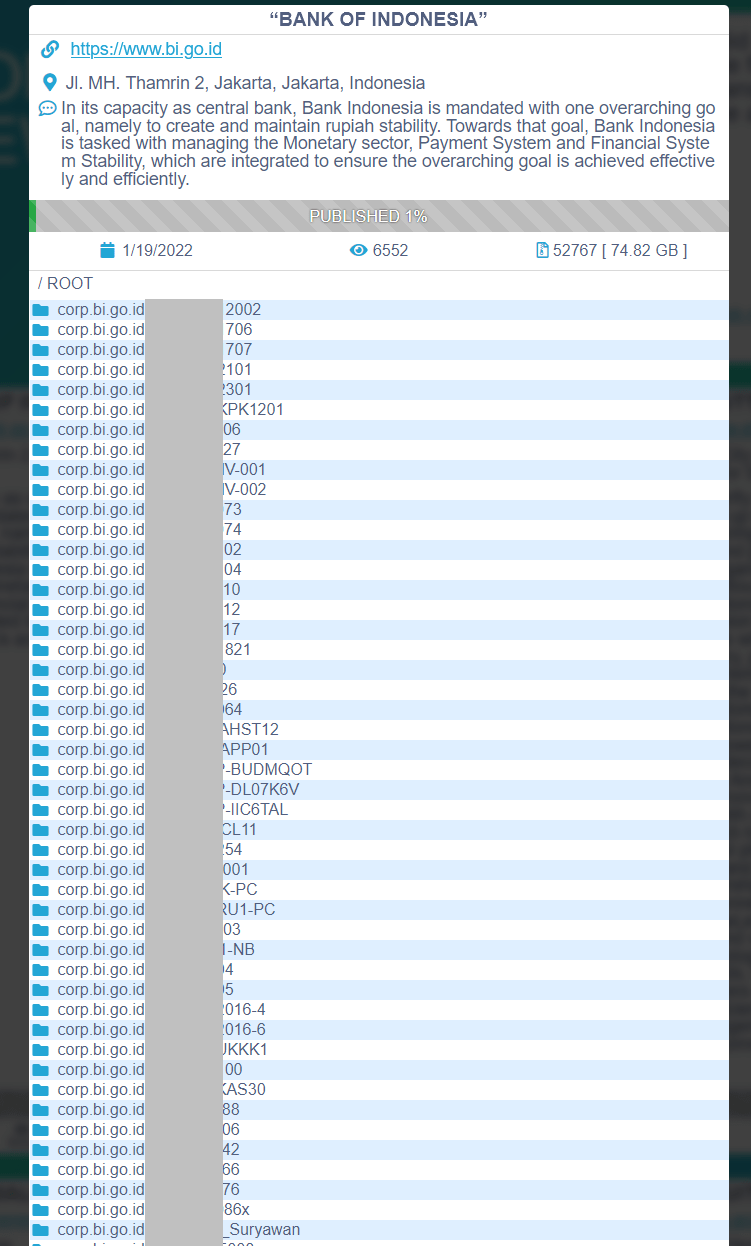Click the calendar icon next to 1/19/2022
This screenshot has height=1248, width=751.
click(108, 250)
